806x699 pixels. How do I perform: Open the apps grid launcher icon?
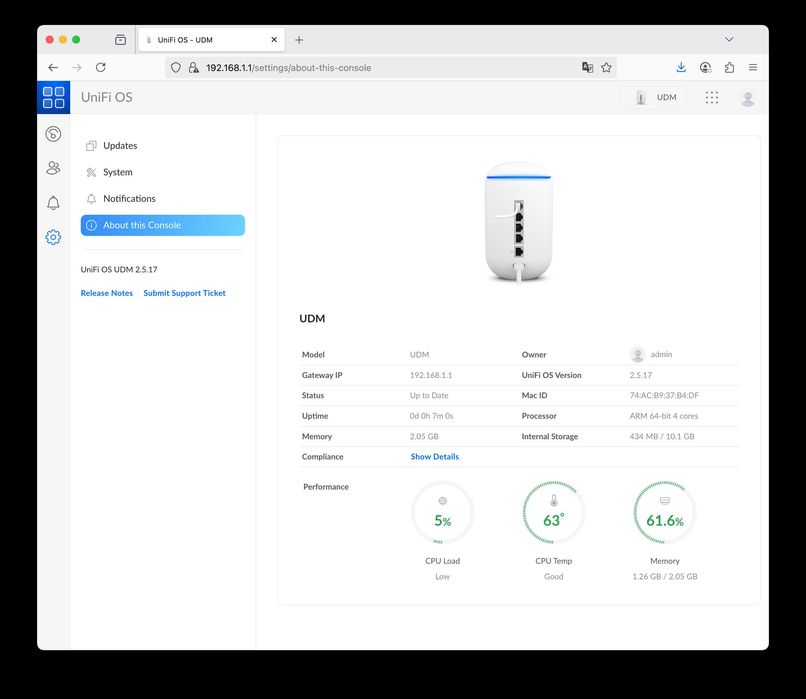[712, 98]
